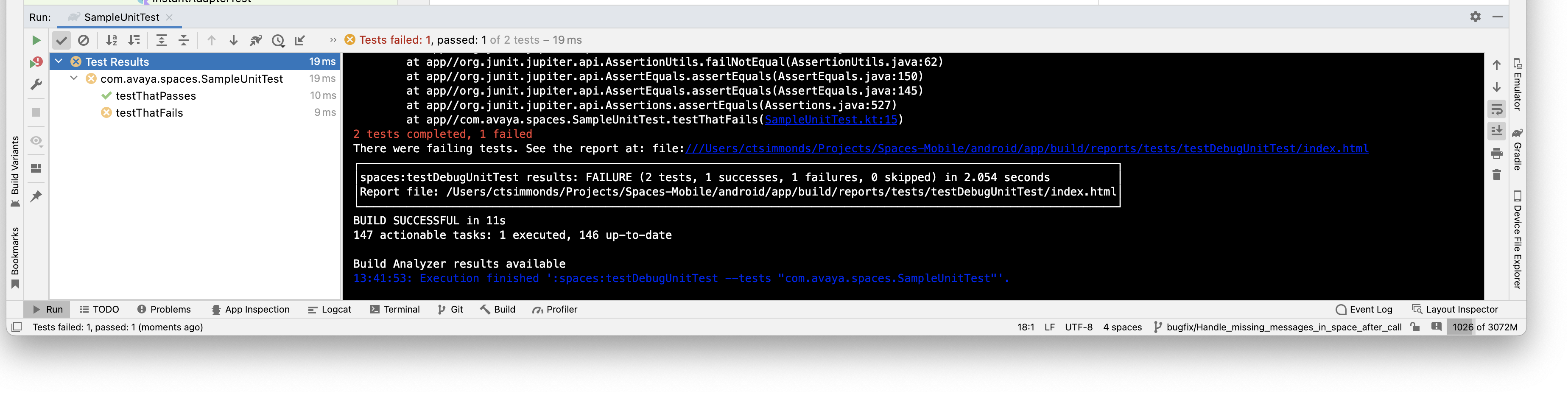Click the Import Tests from file icon
Screen dimensions: 1568x397
click(300, 41)
